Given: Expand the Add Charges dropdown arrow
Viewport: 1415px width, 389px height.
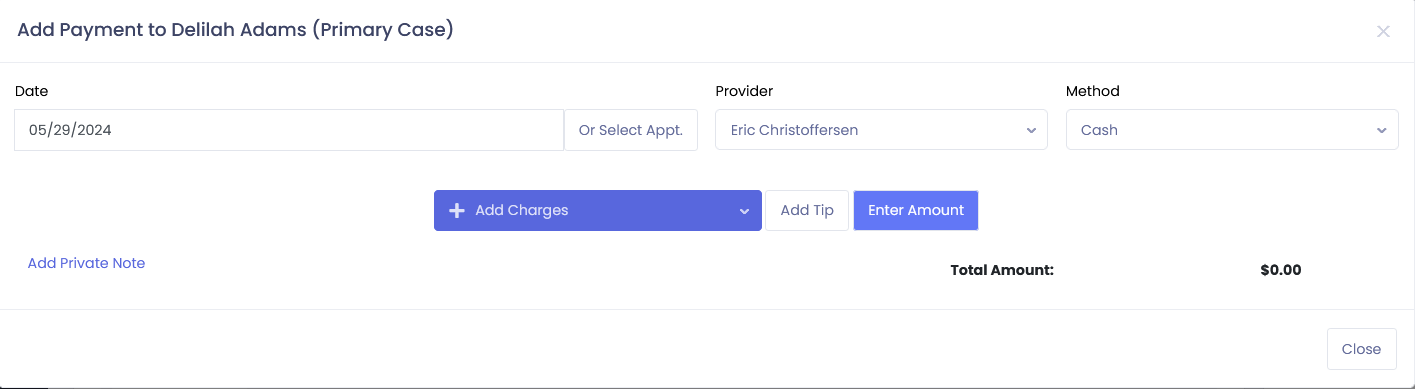Looking at the screenshot, I should pyautogui.click(x=744, y=212).
